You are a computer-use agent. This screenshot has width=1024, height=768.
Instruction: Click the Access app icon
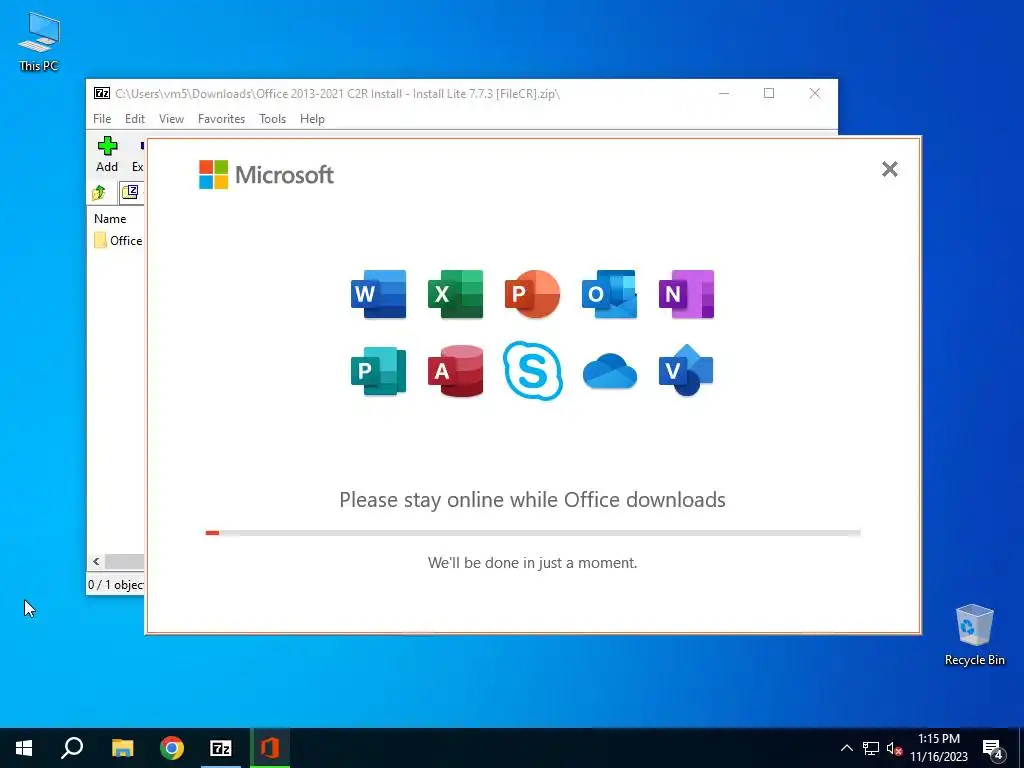tap(455, 371)
